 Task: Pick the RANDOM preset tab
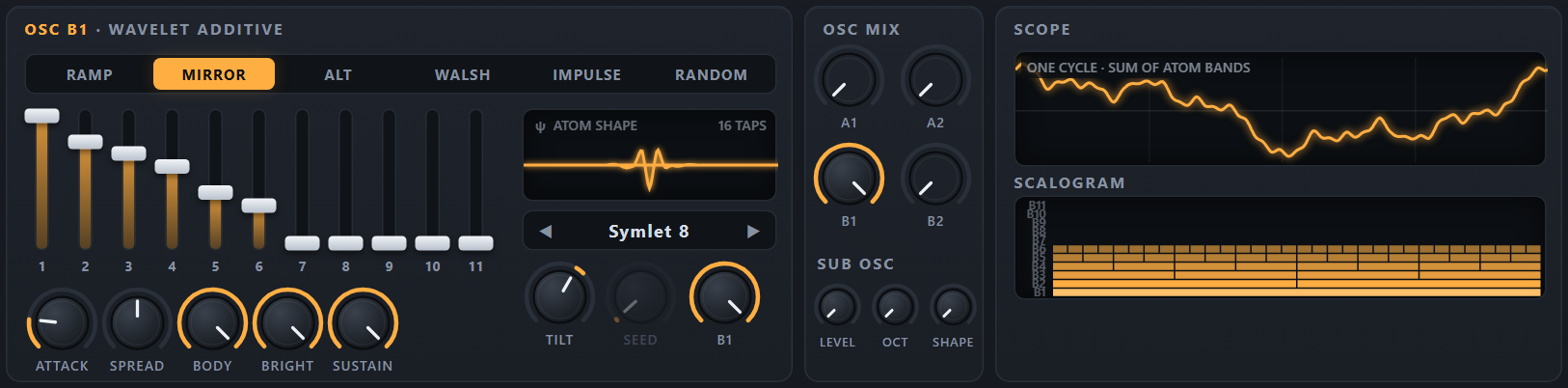coord(712,74)
